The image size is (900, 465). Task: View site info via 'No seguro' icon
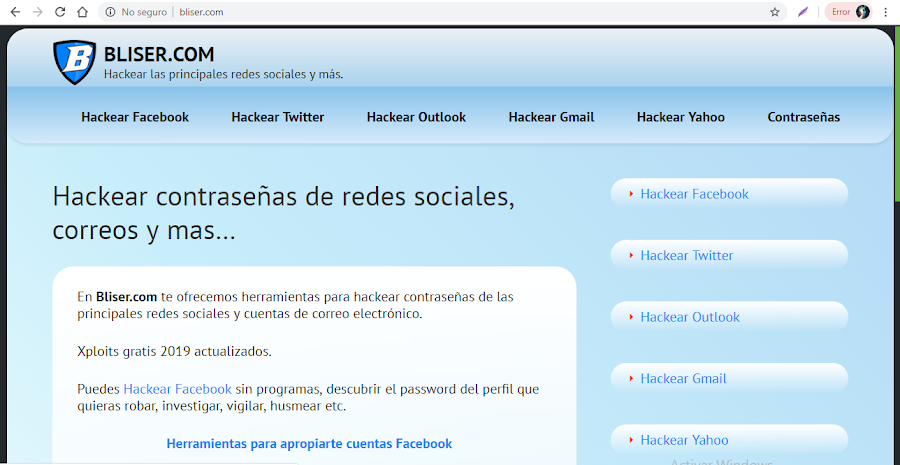(x=111, y=12)
